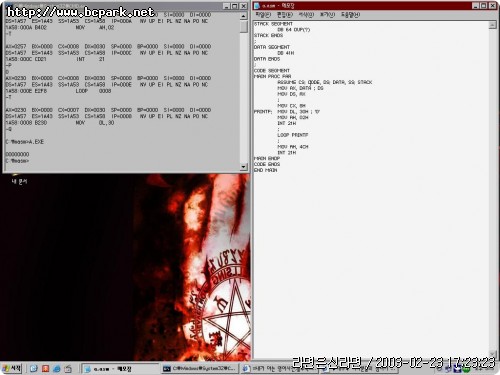Click the ASSUME directive line in Notepad

coord(324,82)
